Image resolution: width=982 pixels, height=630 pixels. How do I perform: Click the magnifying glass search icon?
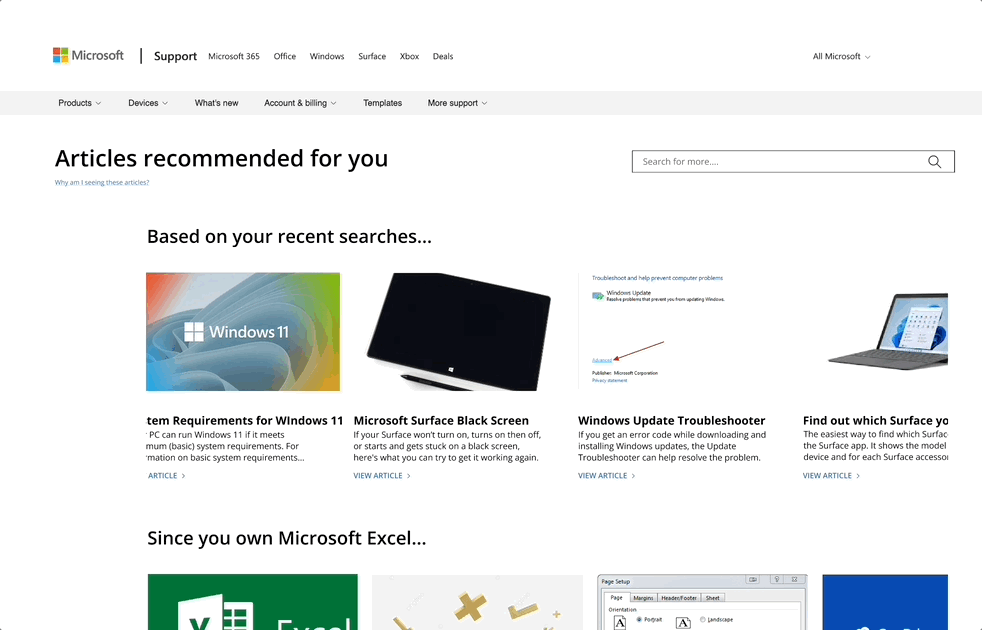click(x=934, y=161)
